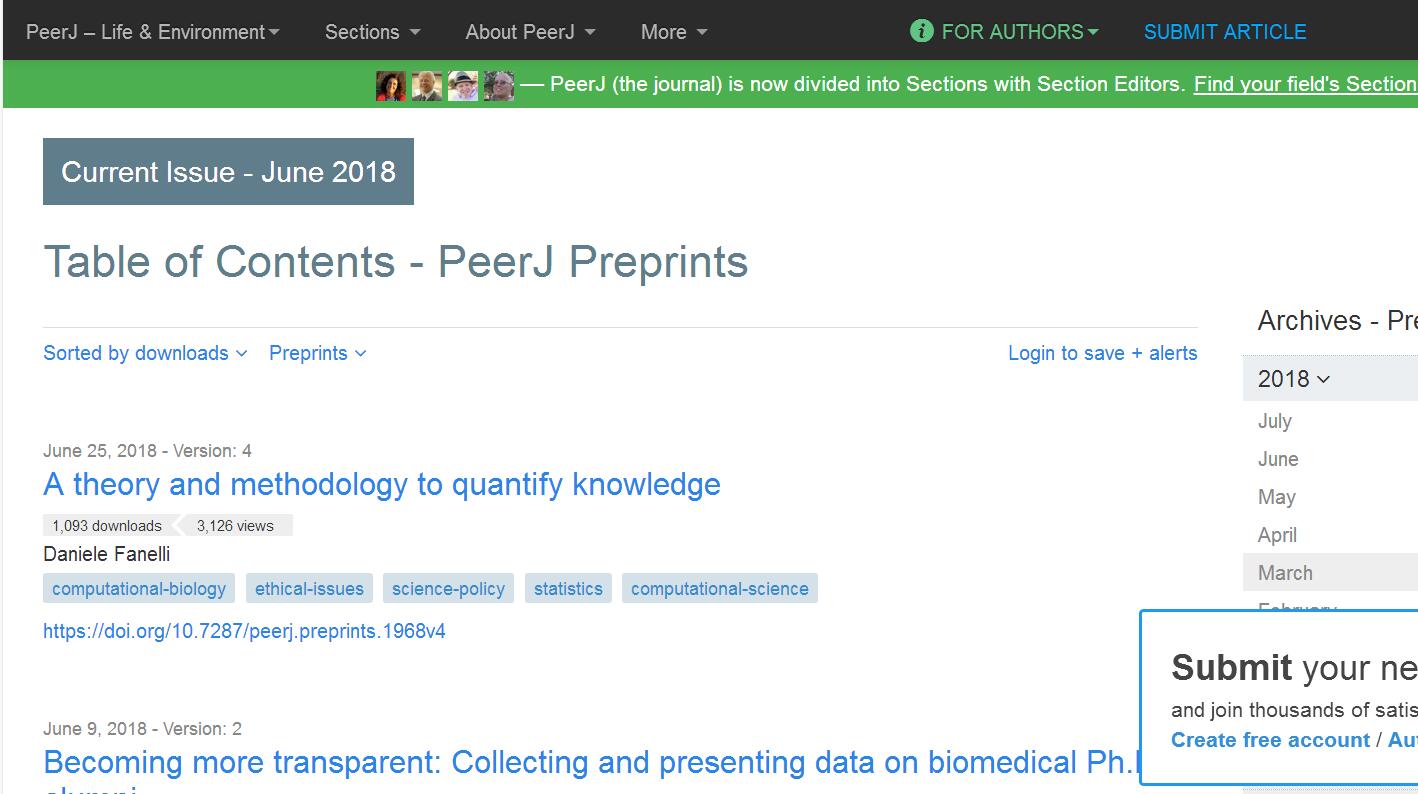Screen dimensions: 1418x794
Task: Click the Current Issue - June 2018 button
Action: point(228,172)
